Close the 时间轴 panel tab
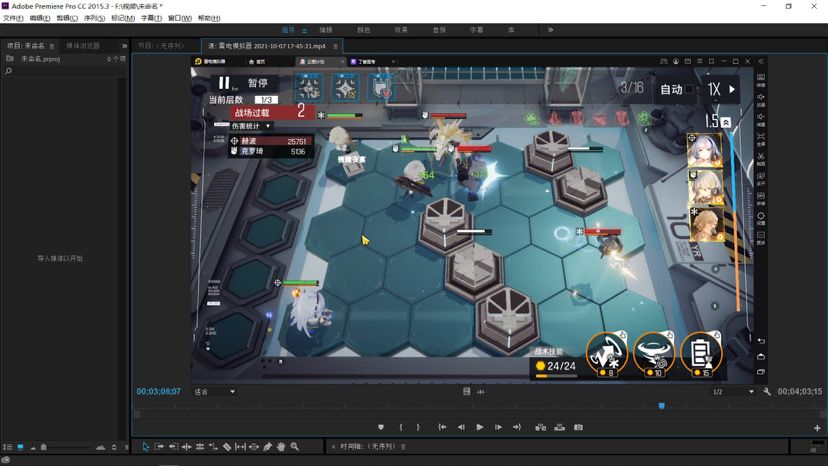The image size is (828, 466). pos(333,447)
